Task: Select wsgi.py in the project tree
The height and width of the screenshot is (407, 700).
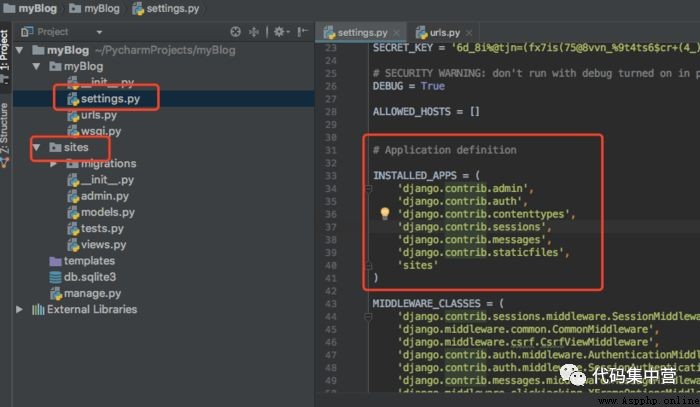Action: pyautogui.click(x=94, y=131)
